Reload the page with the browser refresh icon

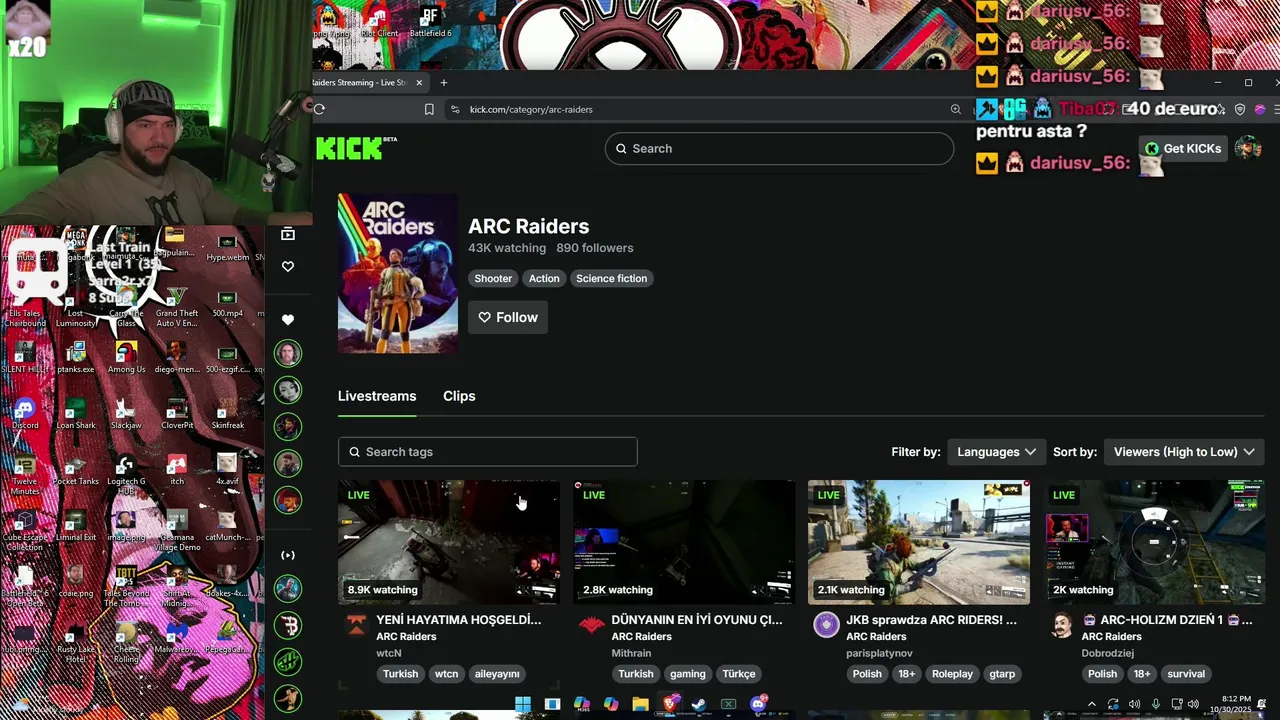coord(319,109)
